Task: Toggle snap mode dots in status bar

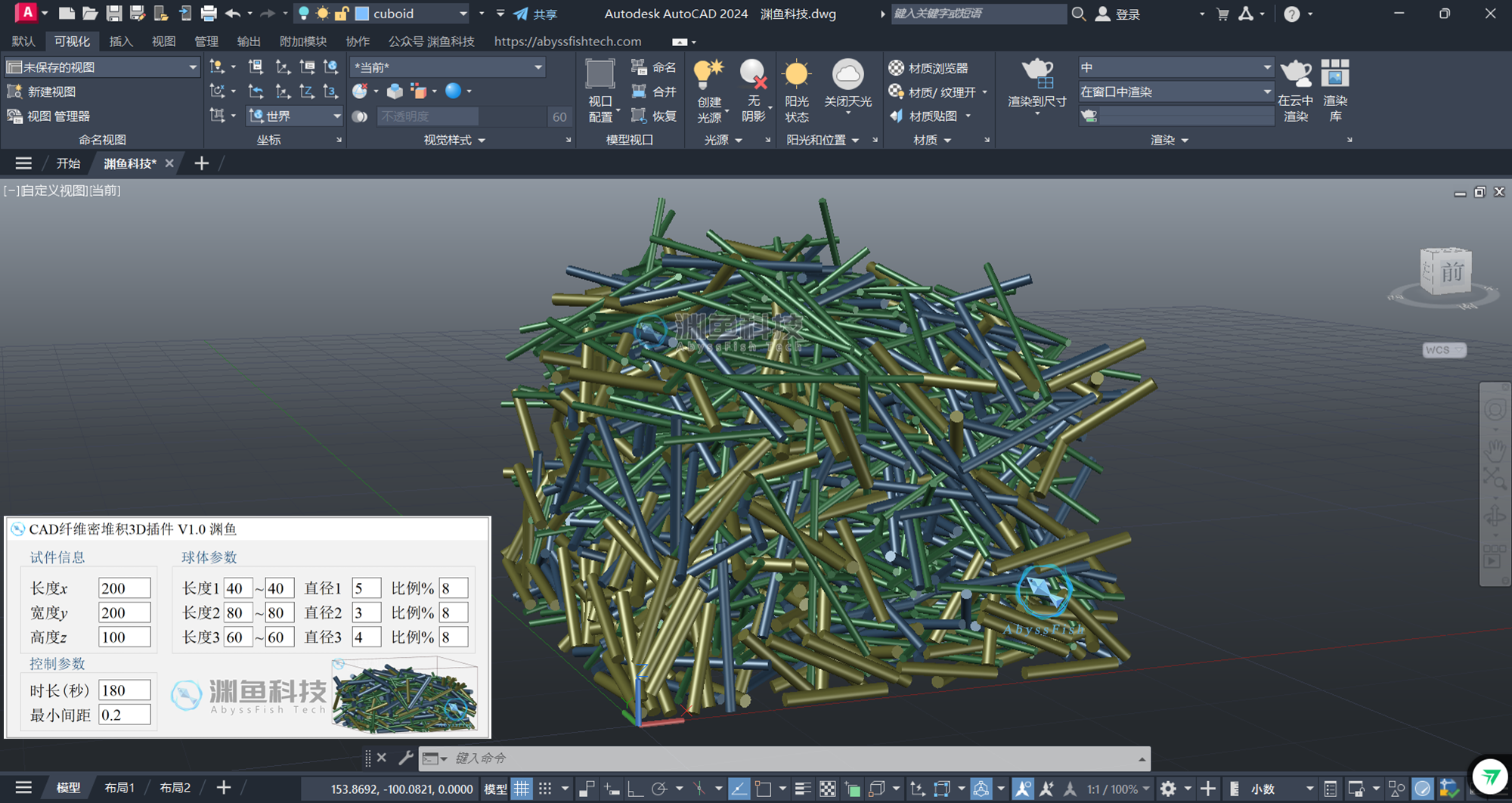Action: pos(545,789)
